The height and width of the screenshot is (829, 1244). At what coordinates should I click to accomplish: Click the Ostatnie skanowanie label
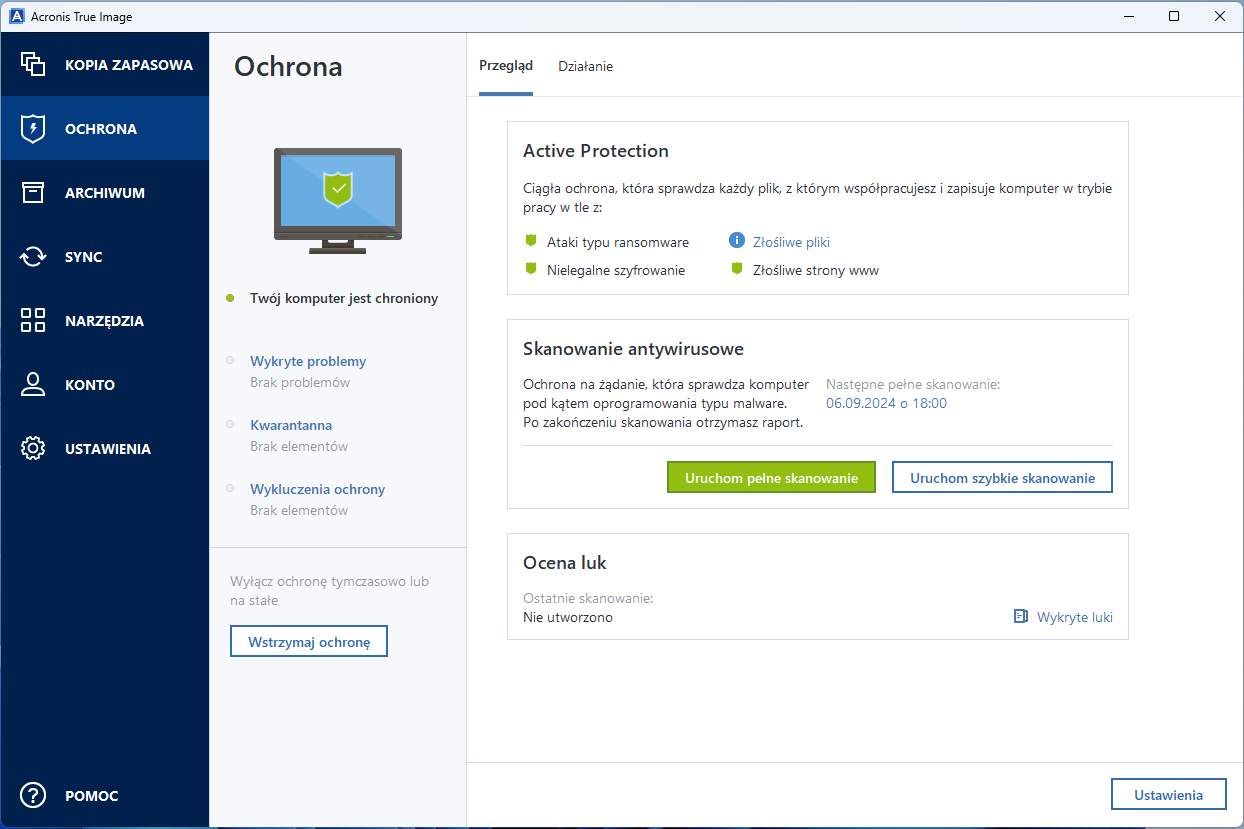tap(588, 598)
